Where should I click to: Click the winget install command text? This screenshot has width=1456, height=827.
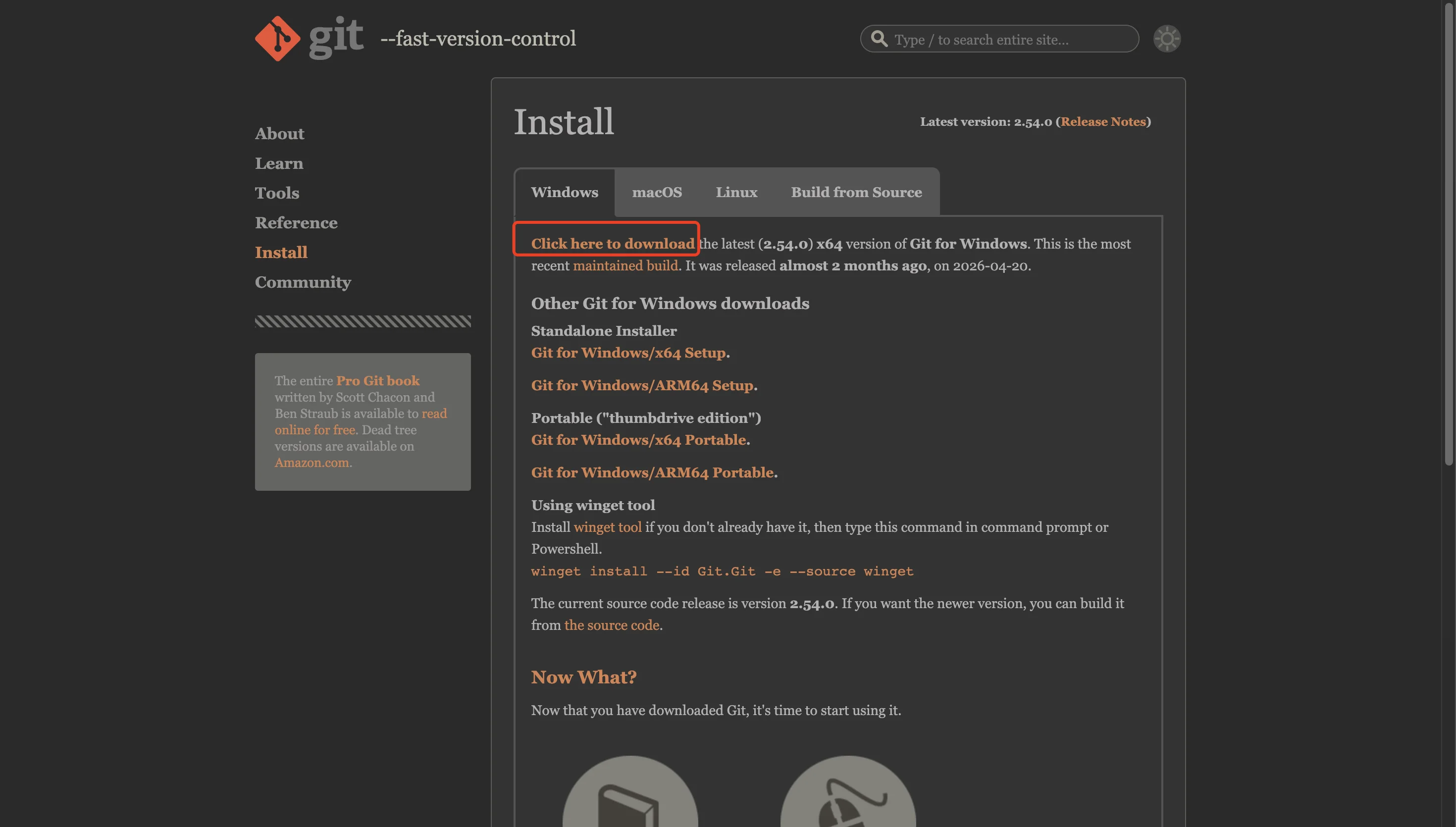tap(723, 571)
